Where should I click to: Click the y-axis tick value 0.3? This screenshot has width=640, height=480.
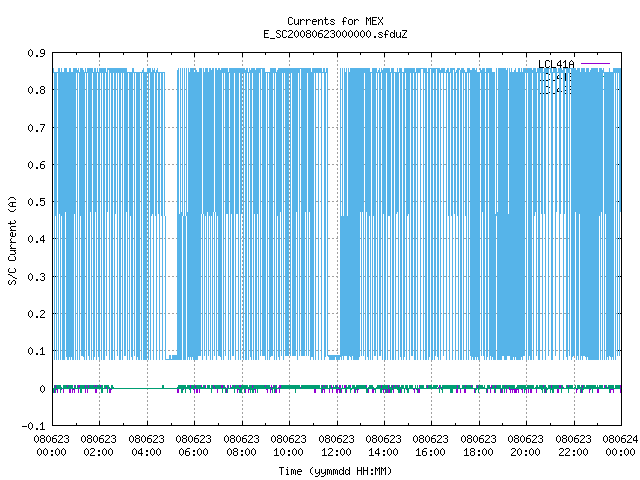36,277
